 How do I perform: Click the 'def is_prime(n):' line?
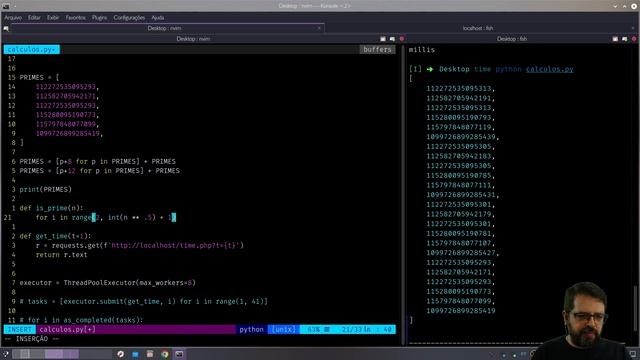coord(51,208)
